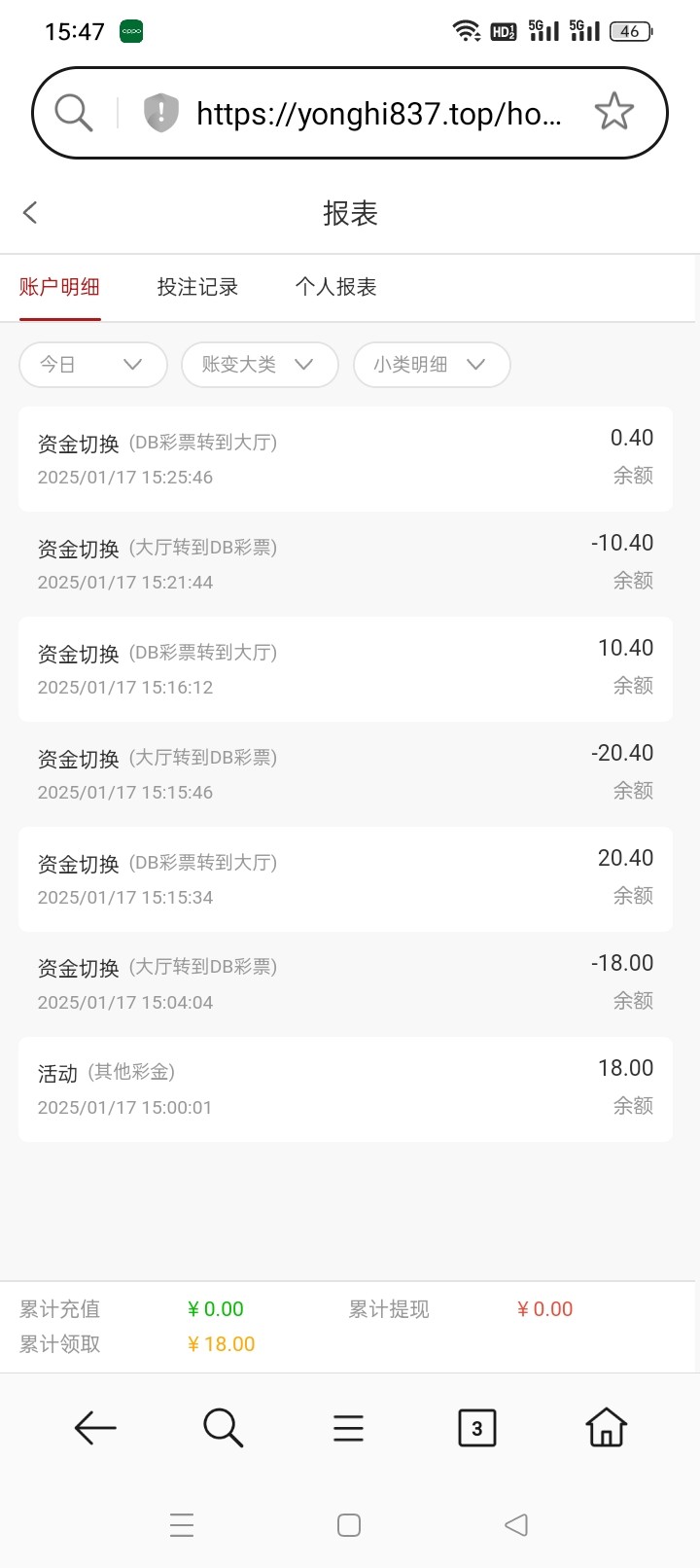
Task: Tap the search magnifier in address bar
Action: click(x=73, y=113)
